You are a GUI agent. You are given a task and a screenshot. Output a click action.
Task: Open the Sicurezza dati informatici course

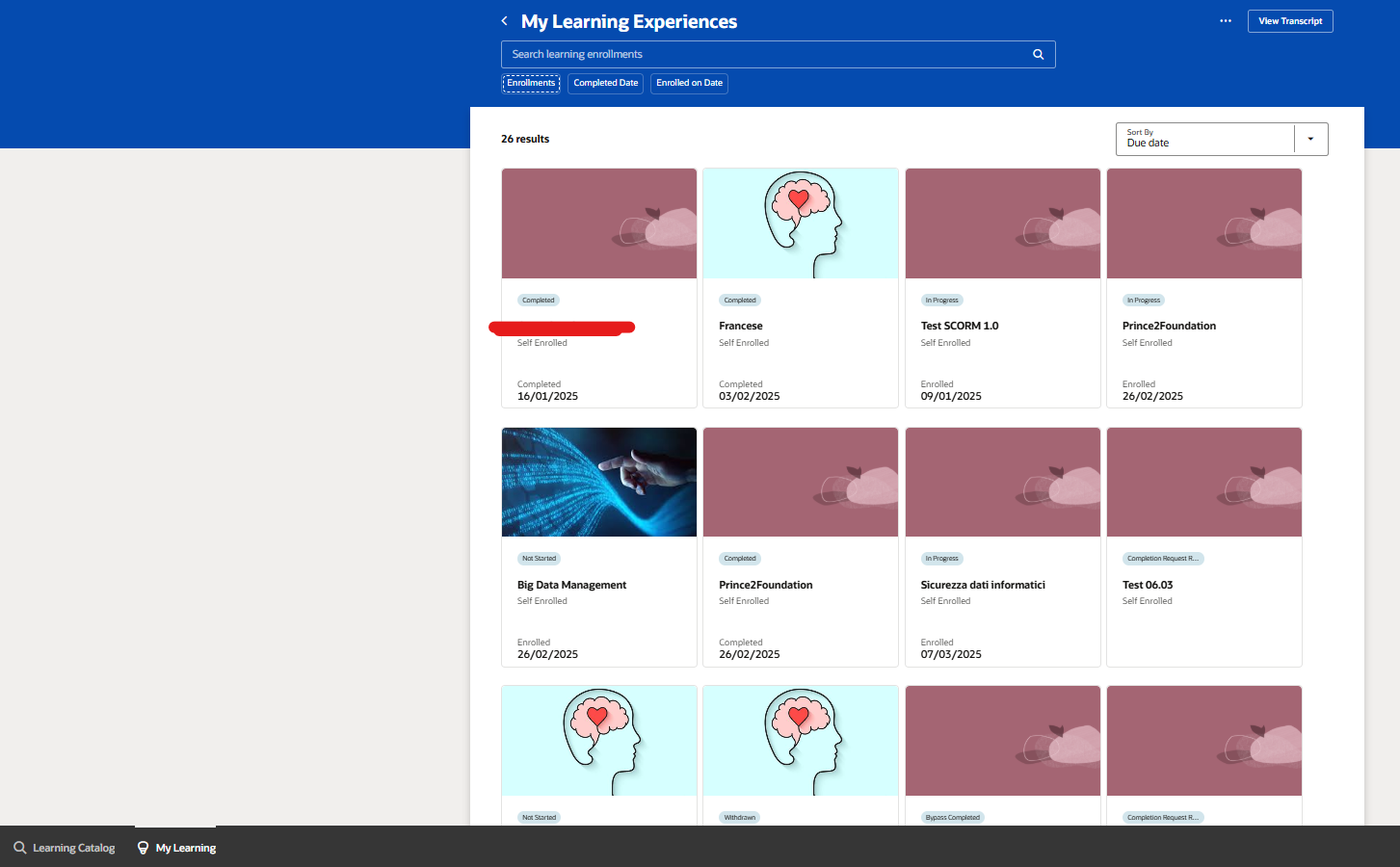[983, 585]
